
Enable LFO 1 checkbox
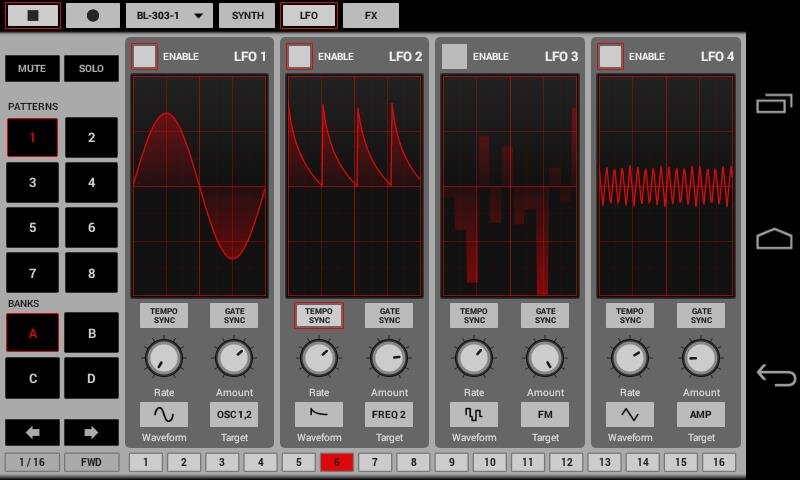point(145,57)
